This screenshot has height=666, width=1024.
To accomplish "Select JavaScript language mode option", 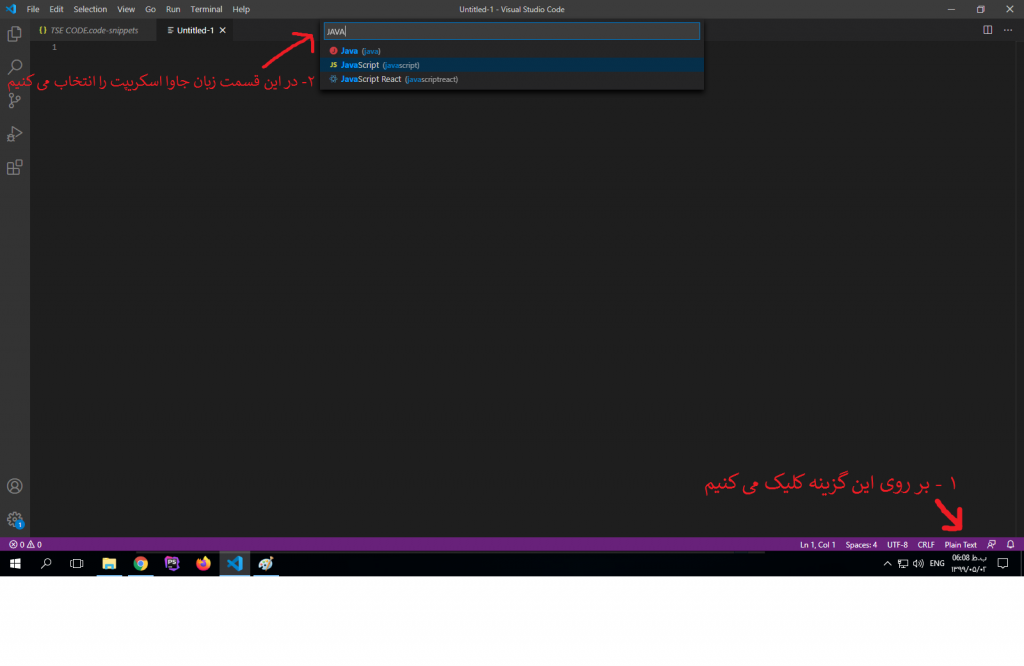I will point(511,65).
